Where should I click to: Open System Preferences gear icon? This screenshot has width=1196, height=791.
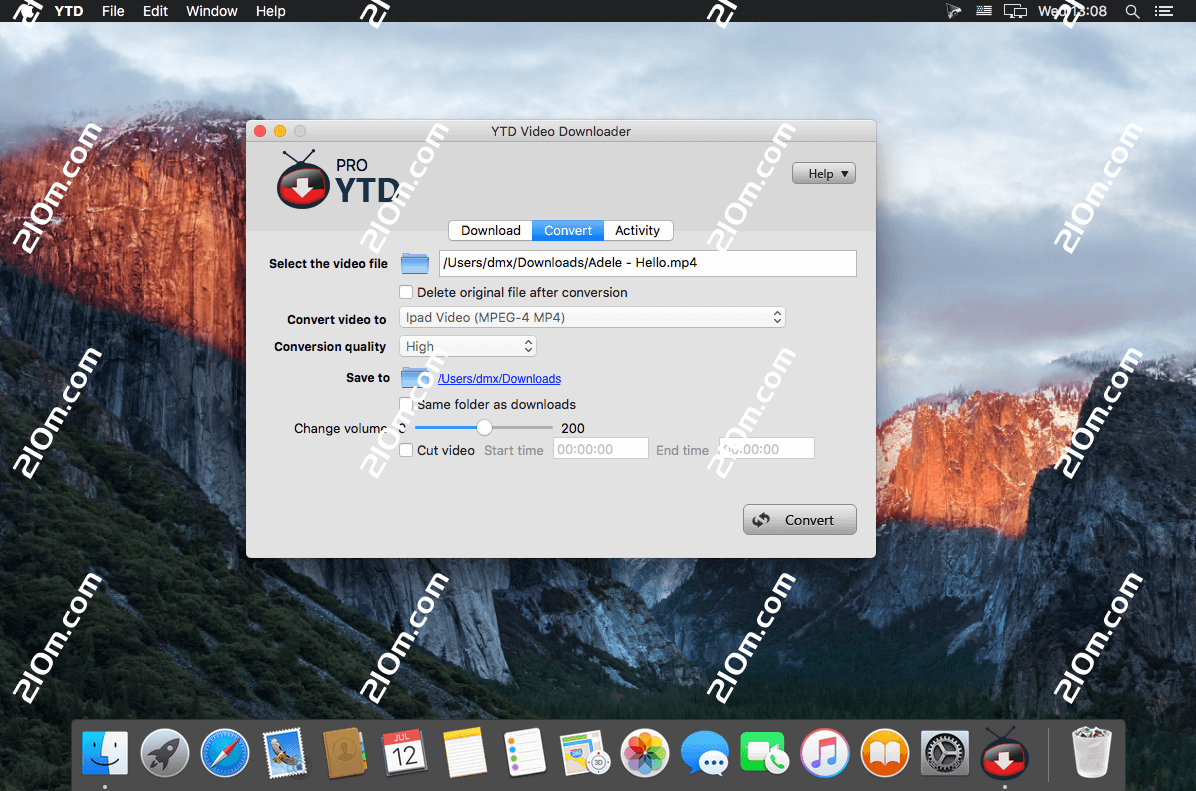point(944,753)
